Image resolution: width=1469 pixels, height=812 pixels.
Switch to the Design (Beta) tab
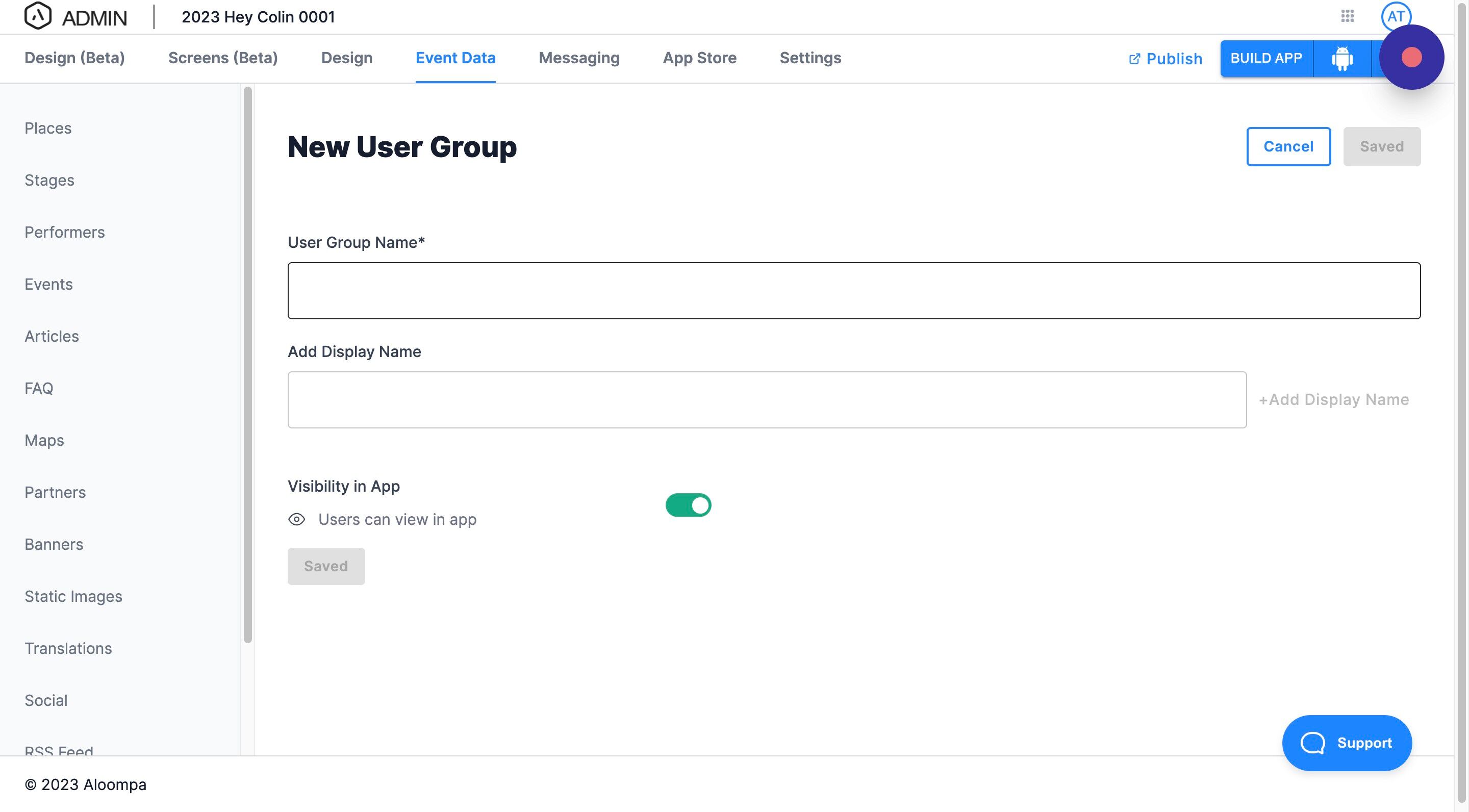(74, 58)
